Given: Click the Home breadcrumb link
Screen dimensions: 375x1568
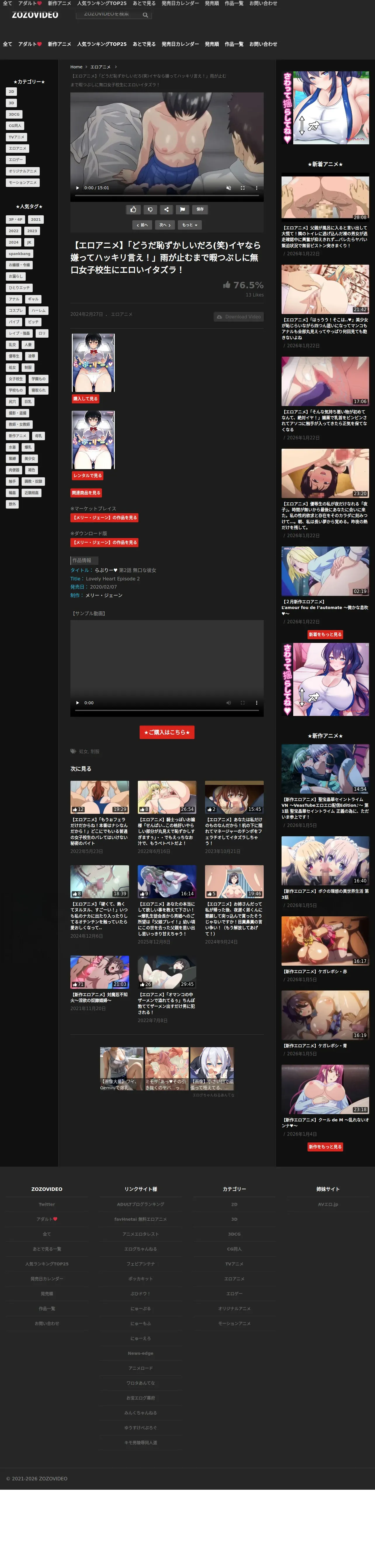Looking at the screenshot, I should click(x=76, y=67).
